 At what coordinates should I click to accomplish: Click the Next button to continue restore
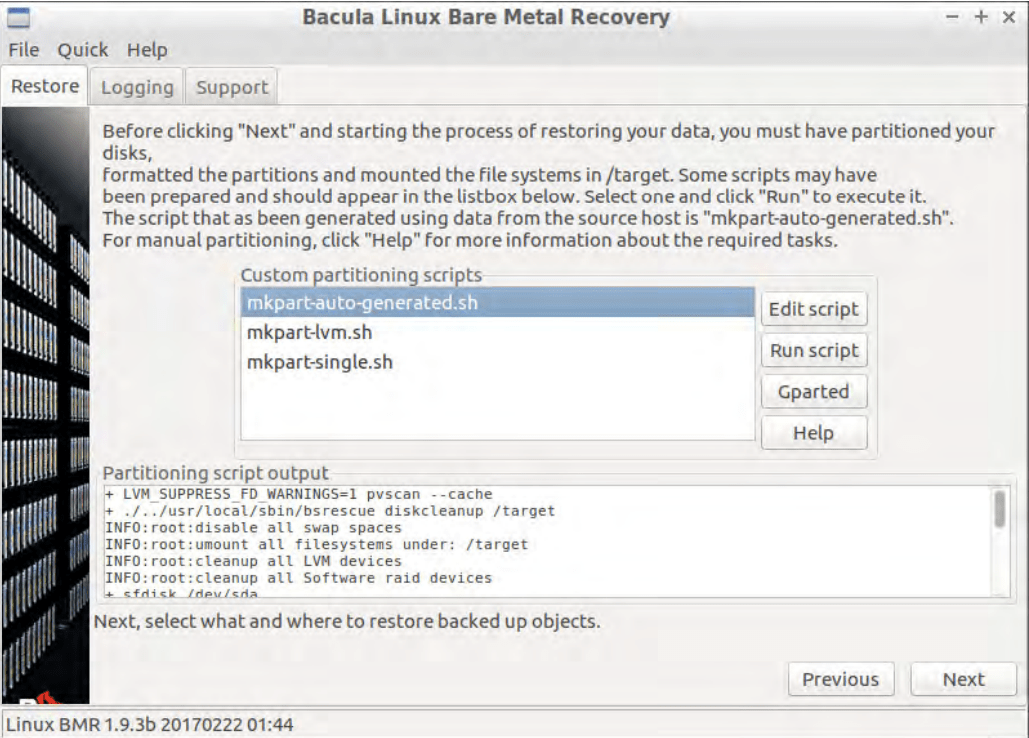(x=963, y=679)
